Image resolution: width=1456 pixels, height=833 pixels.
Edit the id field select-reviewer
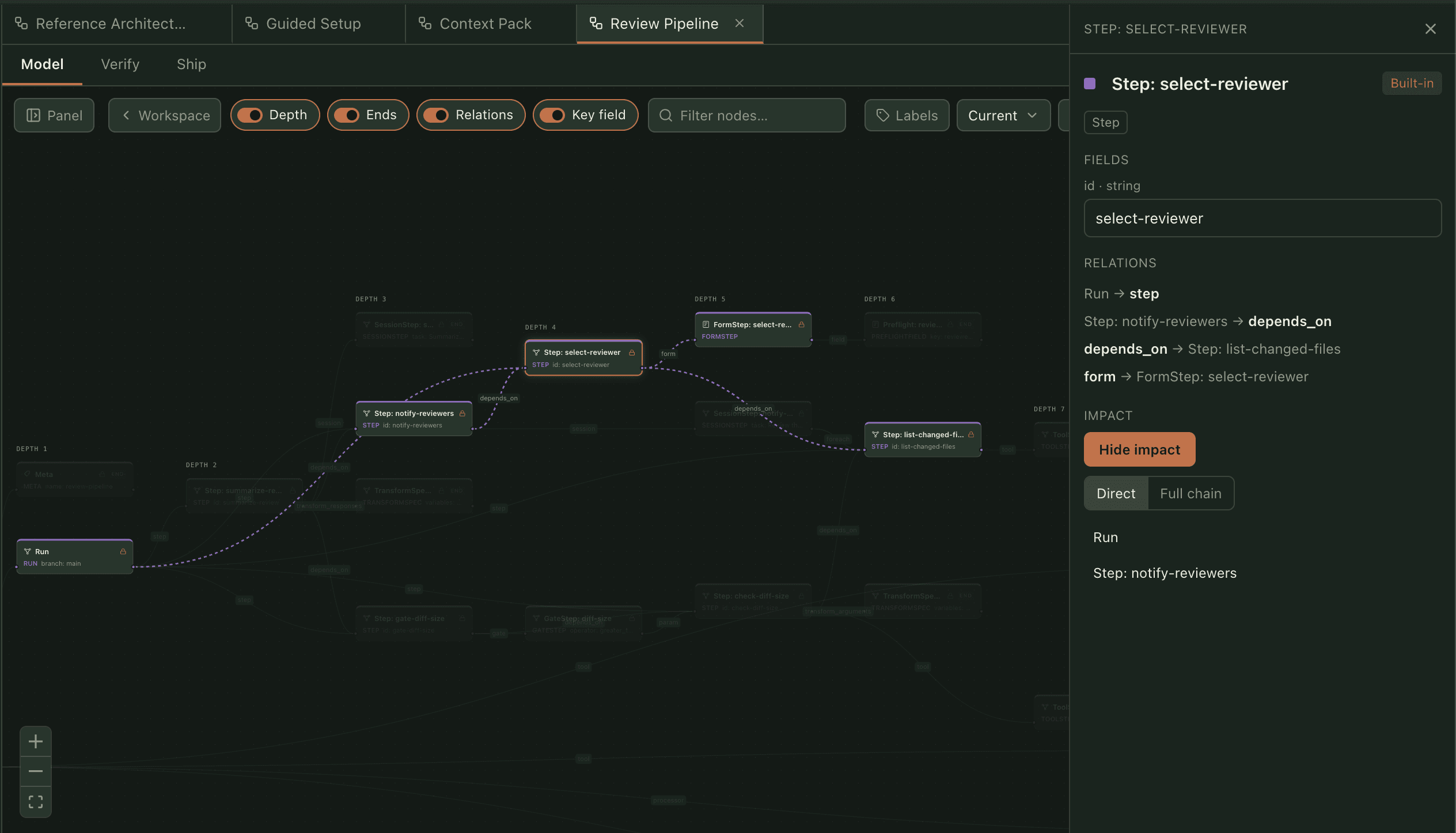[x=1262, y=218]
